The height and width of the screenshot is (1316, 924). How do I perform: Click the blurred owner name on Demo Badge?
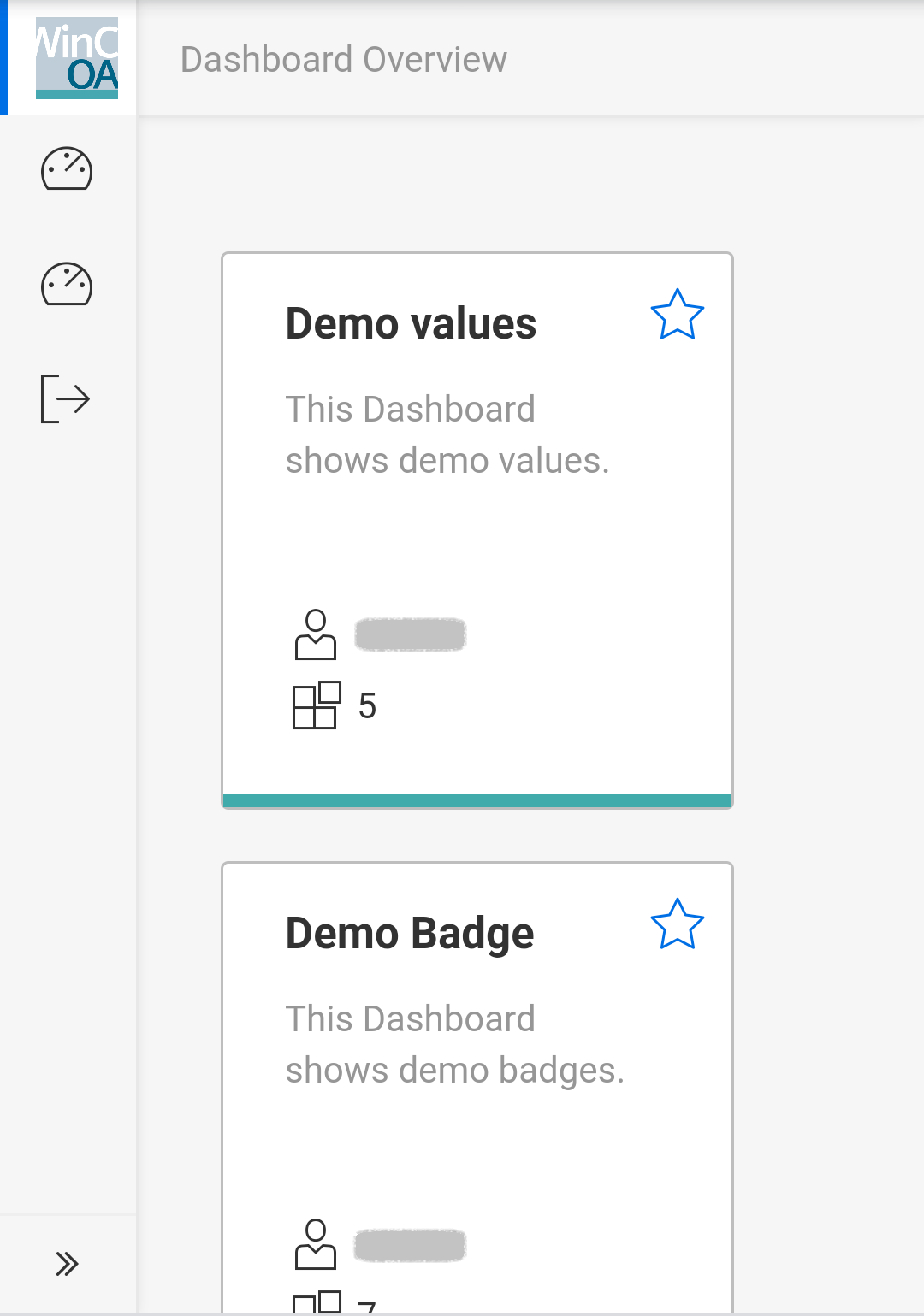pos(410,1245)
